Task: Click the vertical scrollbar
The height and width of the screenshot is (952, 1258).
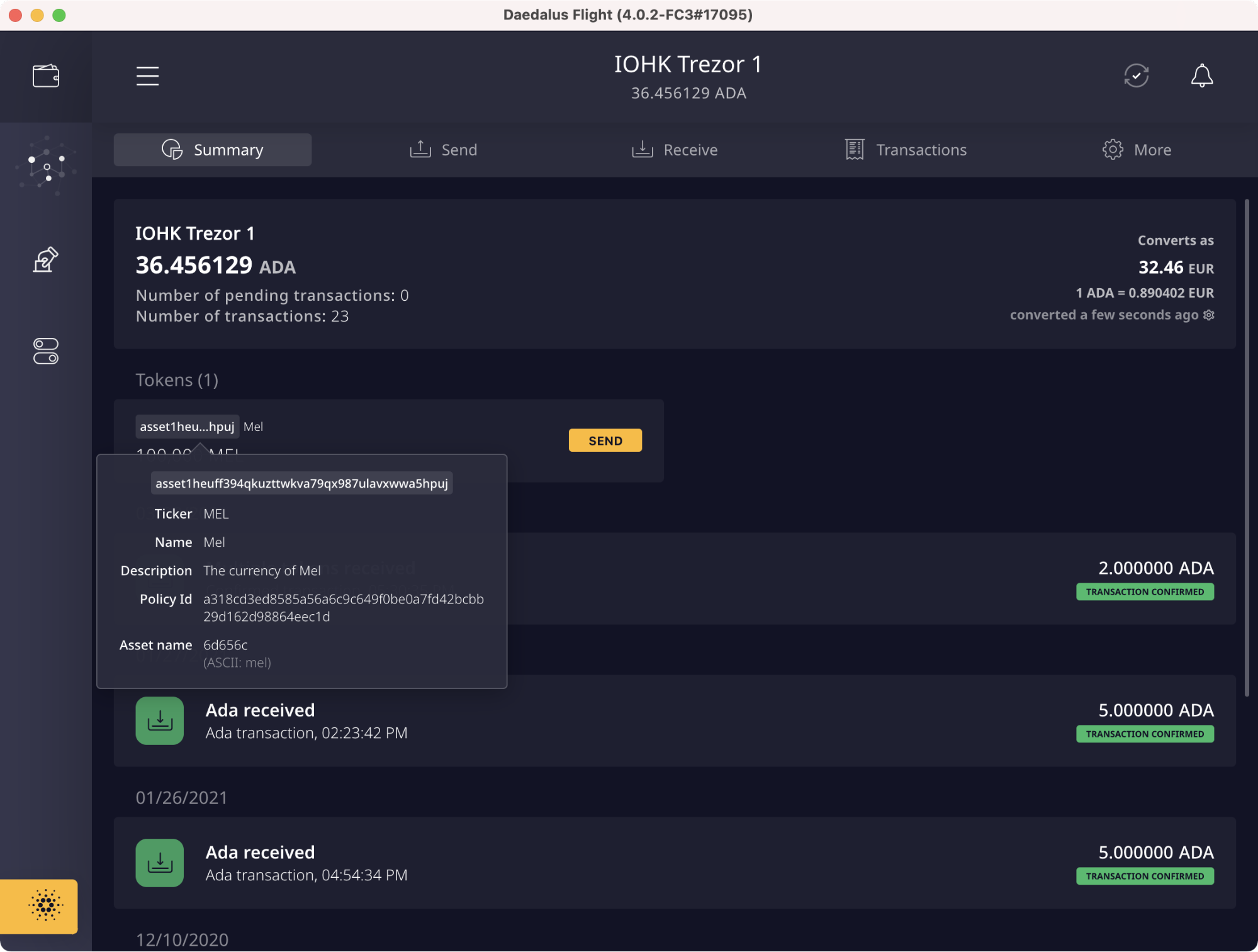Action: point(1247,448)
